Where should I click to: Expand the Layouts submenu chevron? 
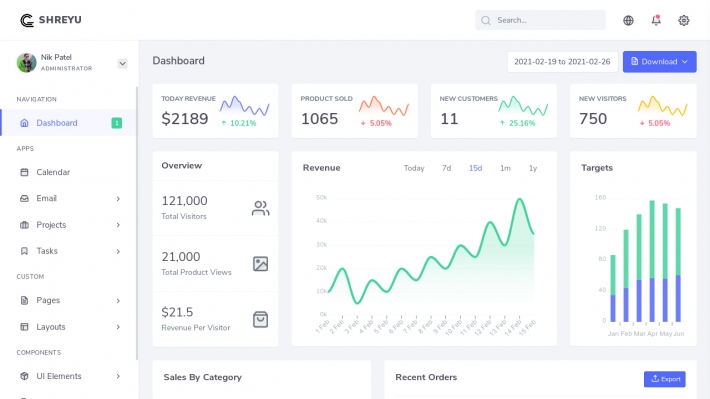pos(118,327)
